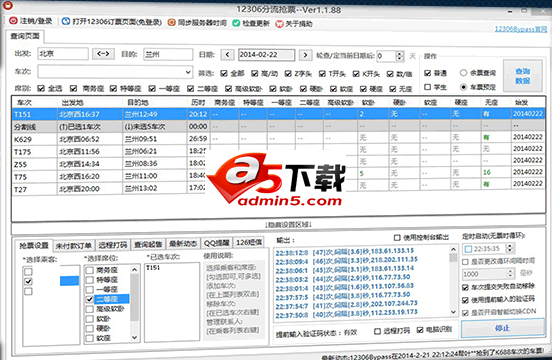This screenshot has width=552, height=360.
Task: Toggle the 电脑识别 checkbox
Action: click(x=420, y=330)
